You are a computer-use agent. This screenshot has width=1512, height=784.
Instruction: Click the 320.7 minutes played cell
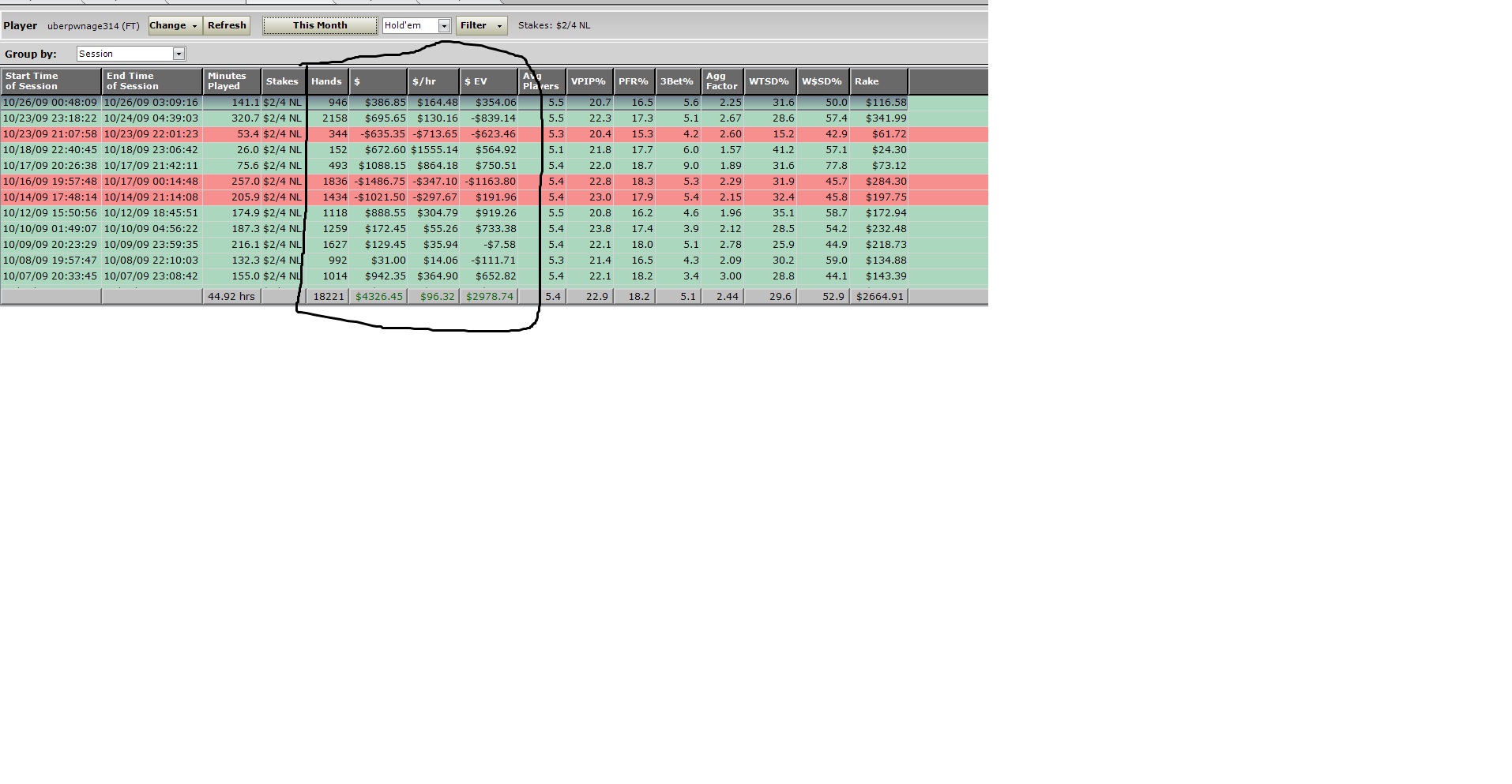click(231, 118)
